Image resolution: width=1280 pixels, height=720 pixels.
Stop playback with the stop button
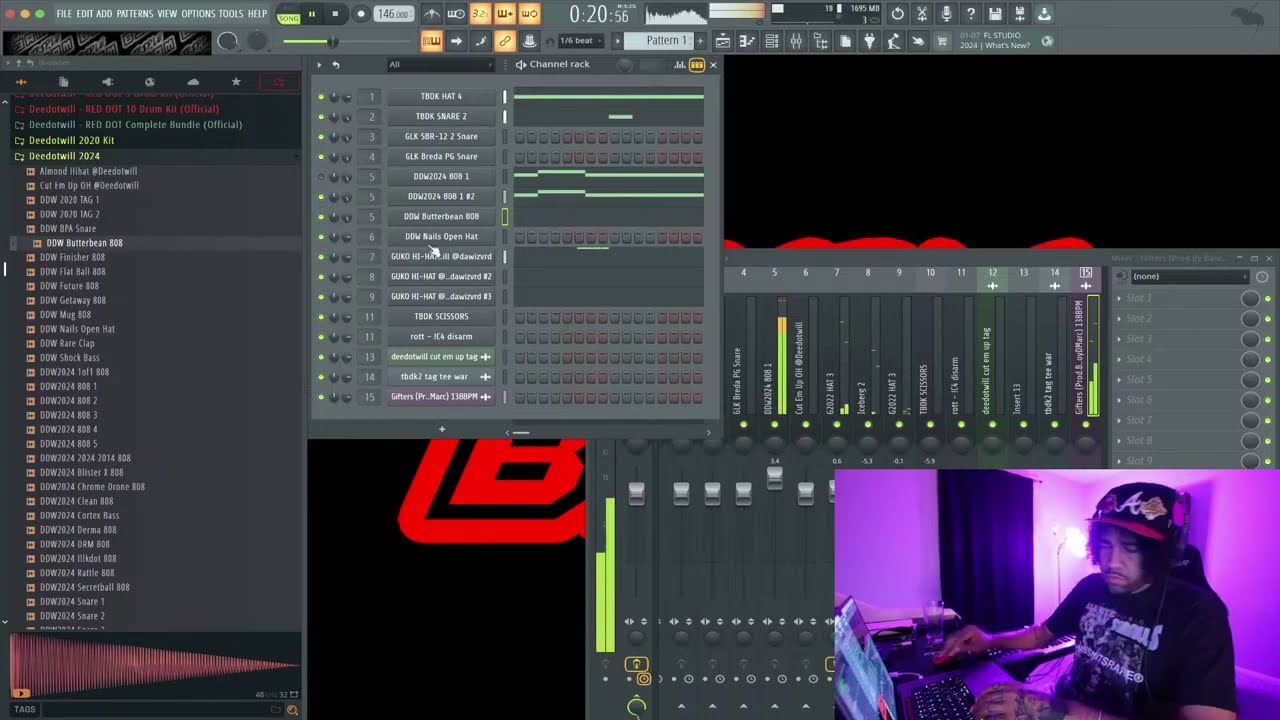pos(335,14)
